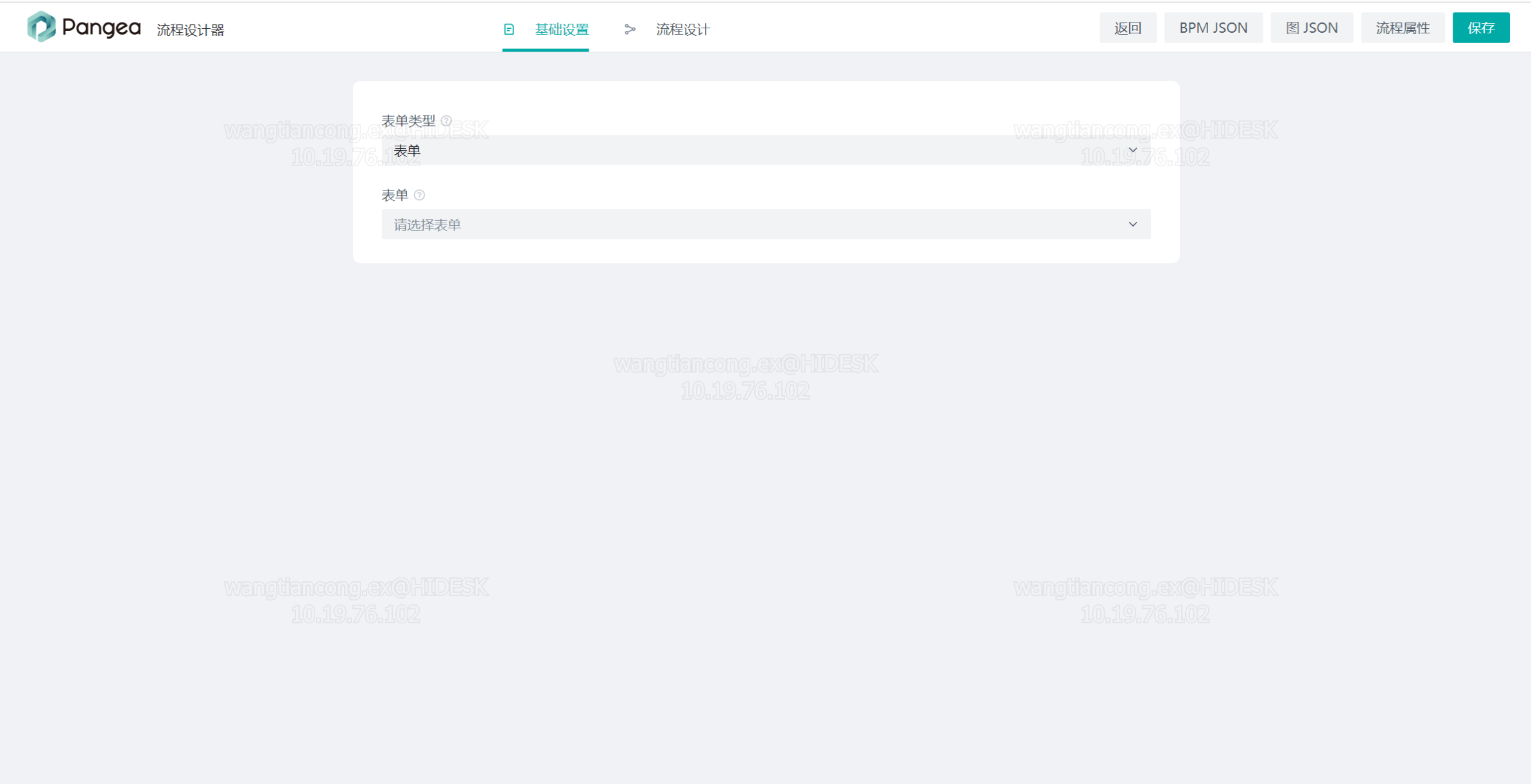The width and height of the screenshot is (1531, 784).
Task: Open the 请选择表单 dropdown
Action: tap(766, 225)
